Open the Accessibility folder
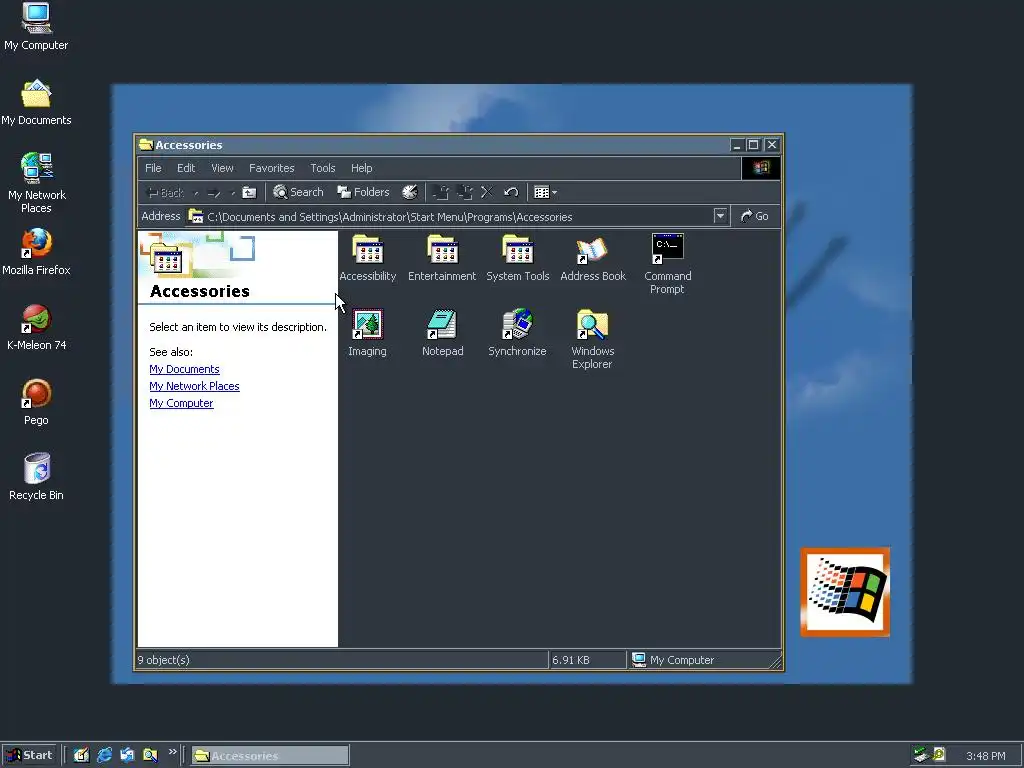The image size is (1024, 768). pyautogui.click(x=368, y=258)
